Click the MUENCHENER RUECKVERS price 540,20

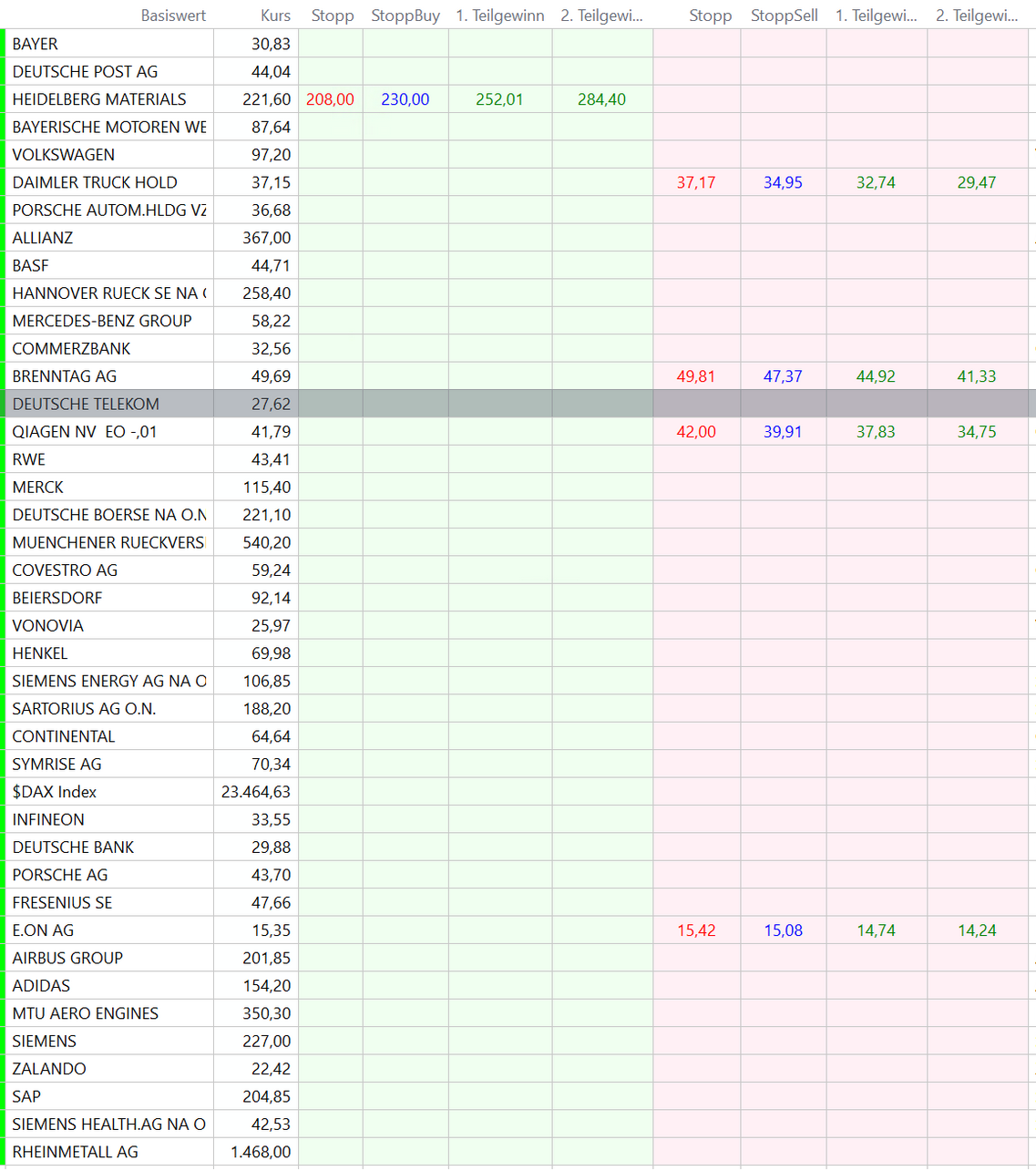click(x=267, y=543)
